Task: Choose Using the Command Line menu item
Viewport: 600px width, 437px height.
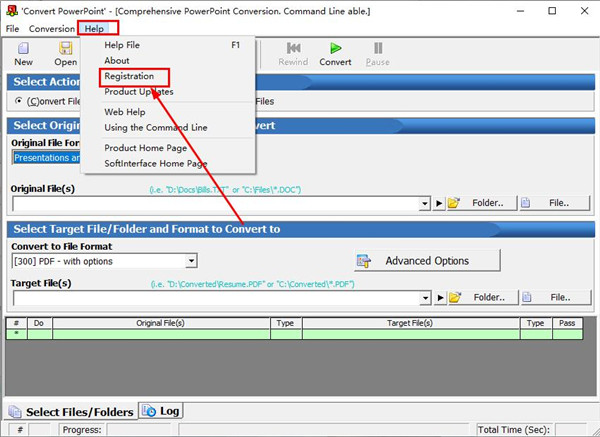Action: pos(168,128)
